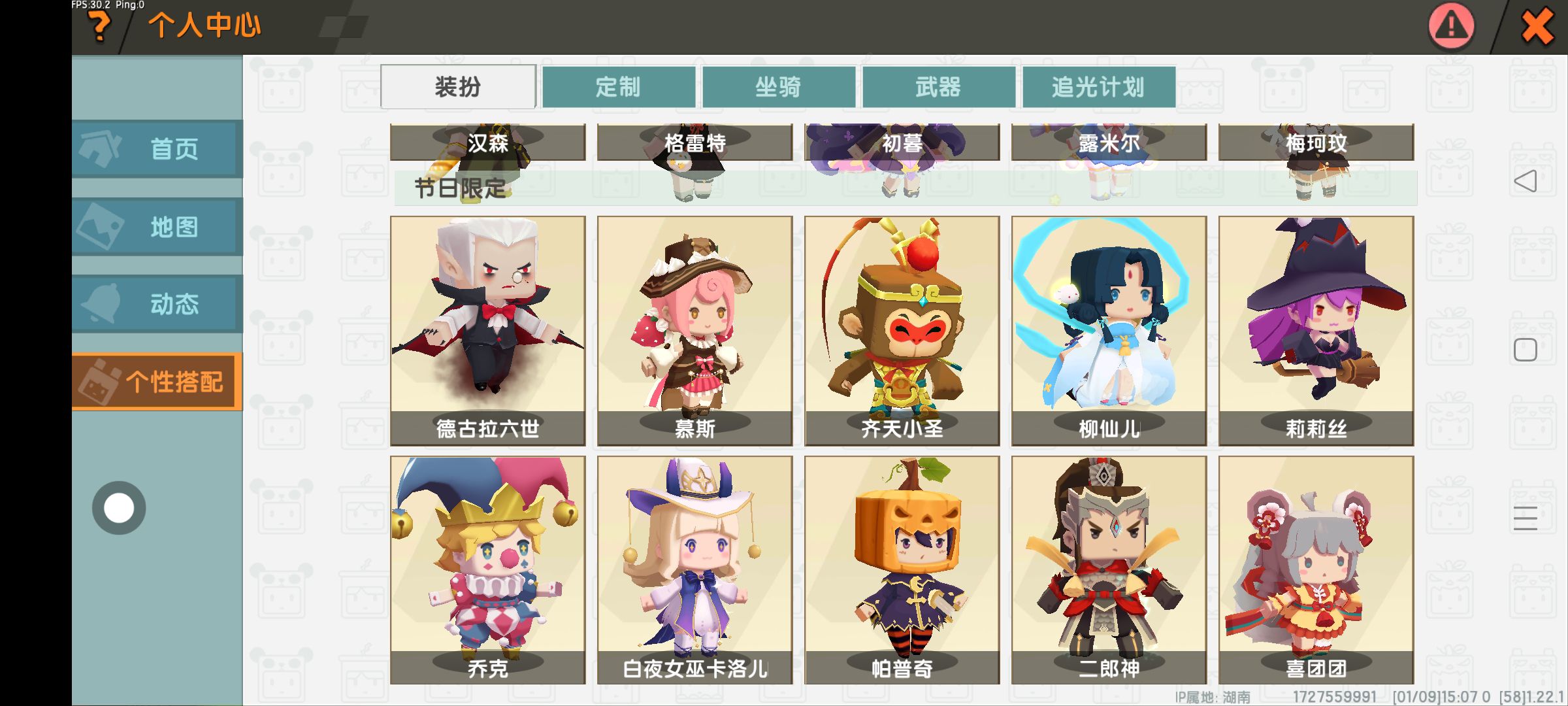Switch to the 武器 tab
Screen dimensions: 1568x706
[x=938, y=87]
